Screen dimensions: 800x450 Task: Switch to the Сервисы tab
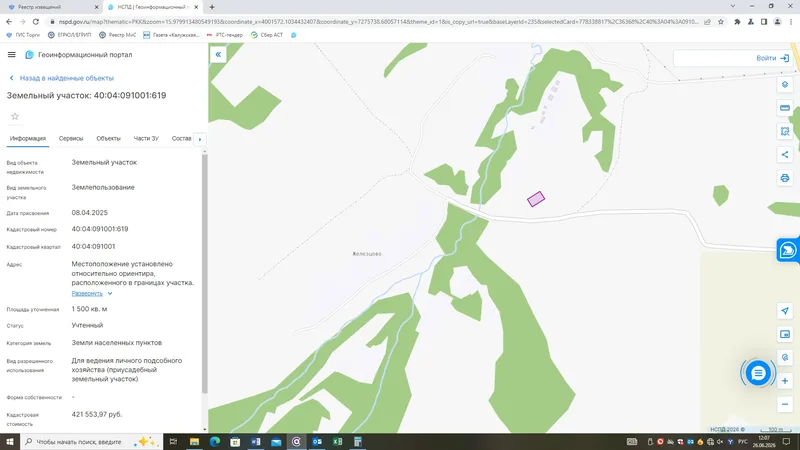[x=71, y=138]
